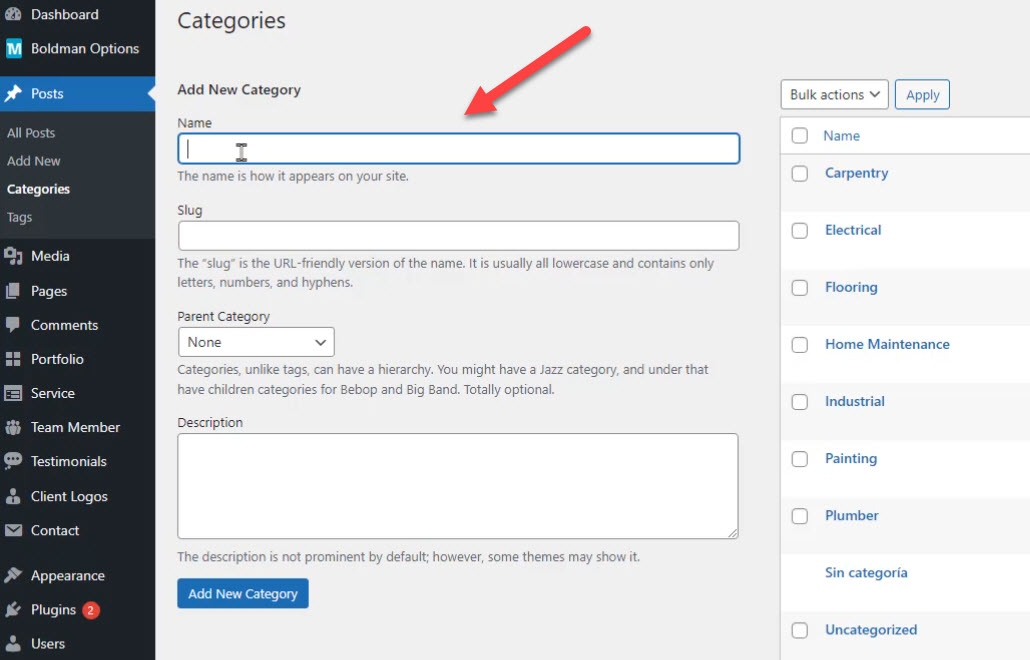Open the Plumber category link

coord(851,516)
